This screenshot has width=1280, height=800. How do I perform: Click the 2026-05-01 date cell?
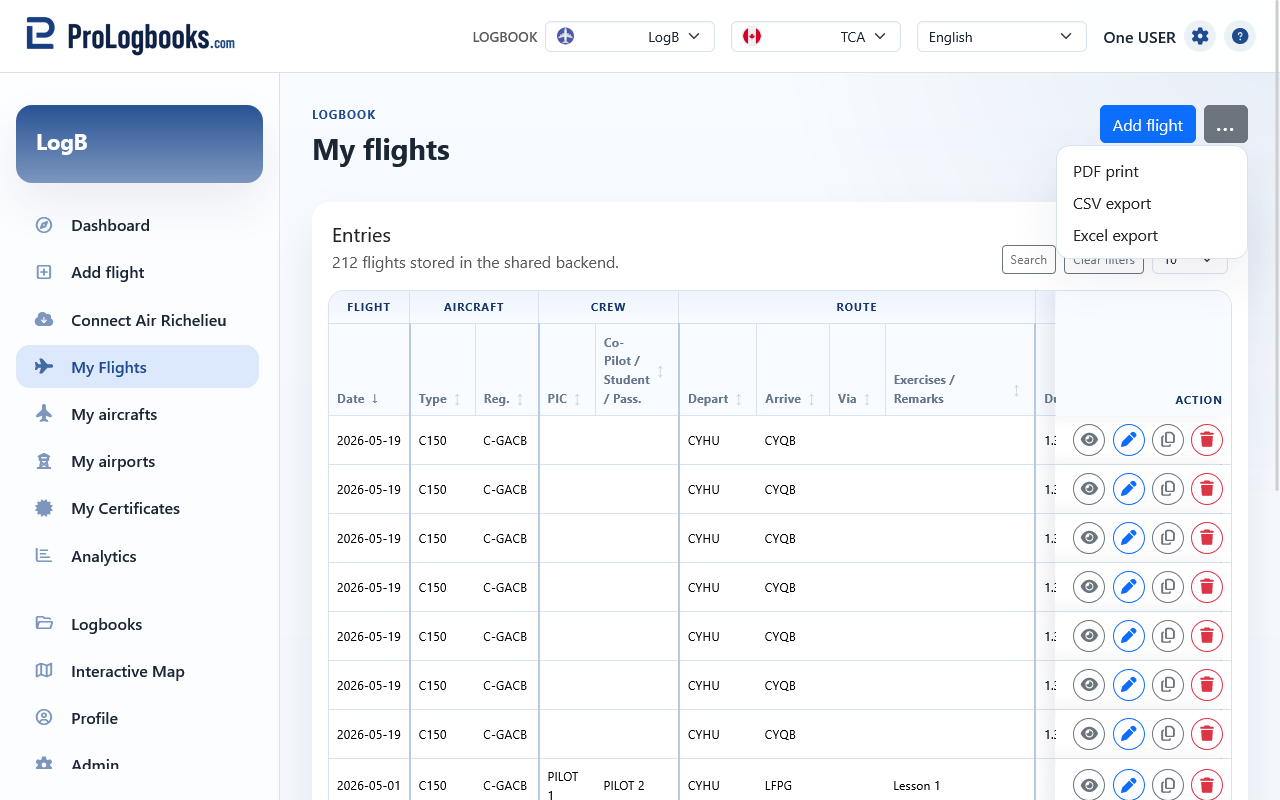(369, 785)
